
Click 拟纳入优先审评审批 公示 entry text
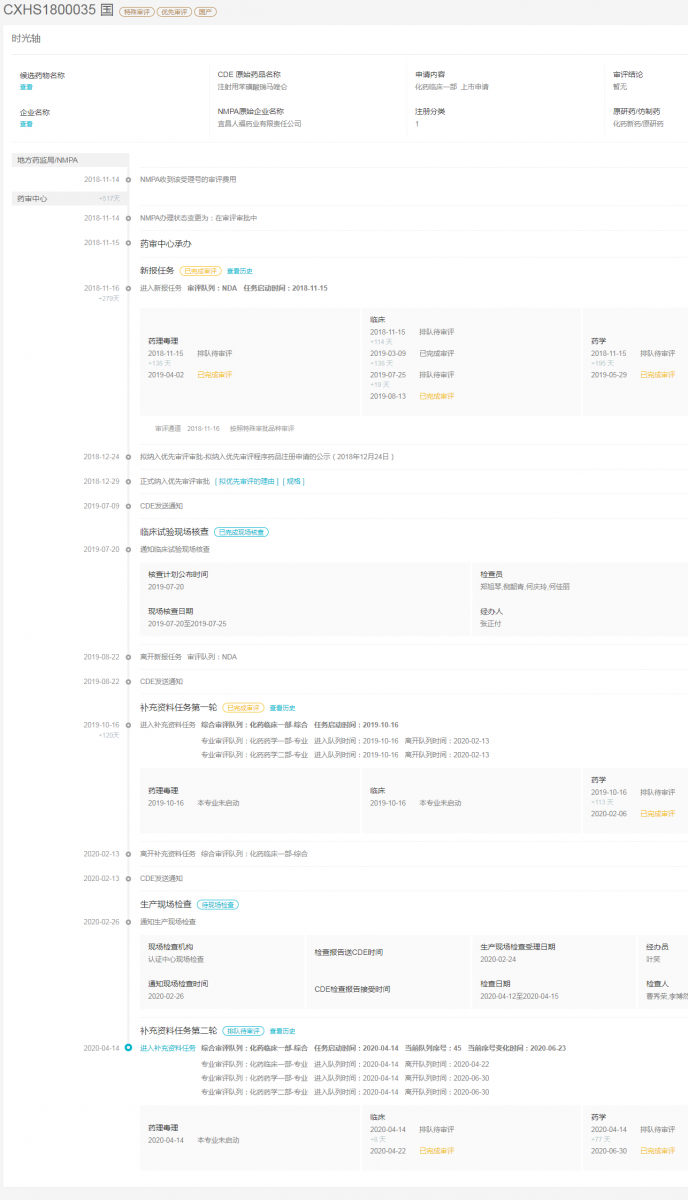click(267, 457)
